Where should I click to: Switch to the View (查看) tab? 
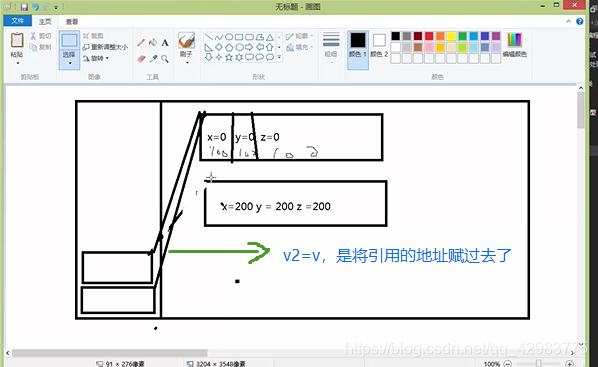[72, 22]
